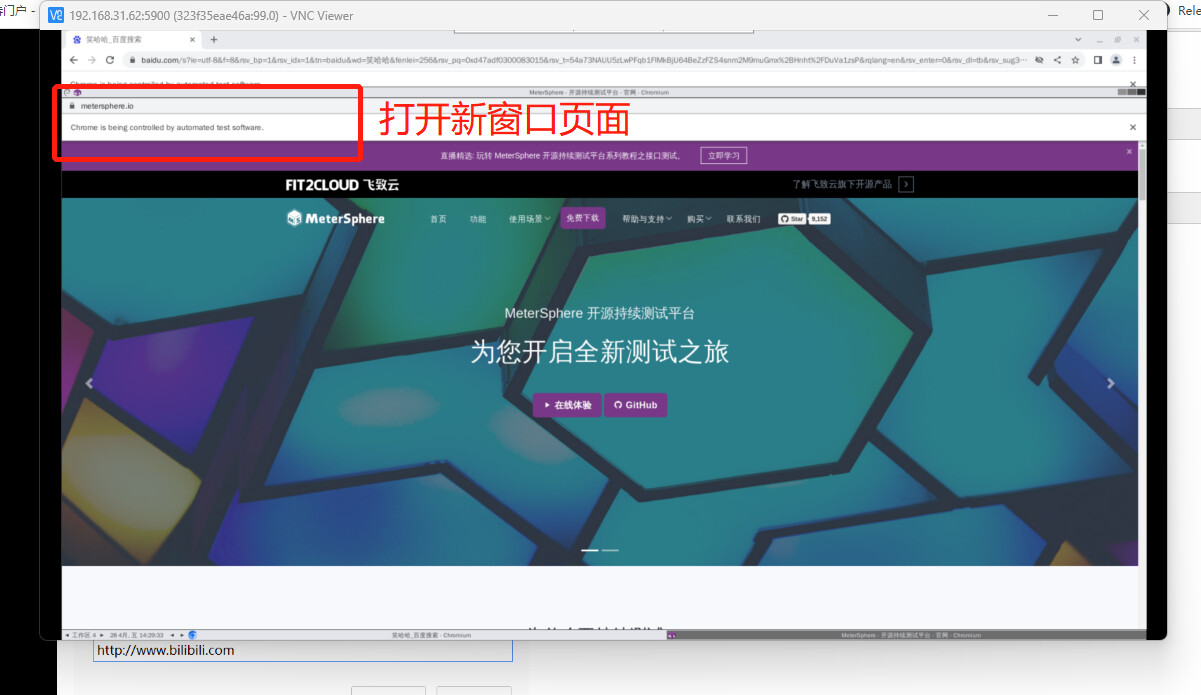Viewport: 1201px width, 695px height.
Task: Click the 为您开启全新测试之旅 headline
Action: [600, 351]
